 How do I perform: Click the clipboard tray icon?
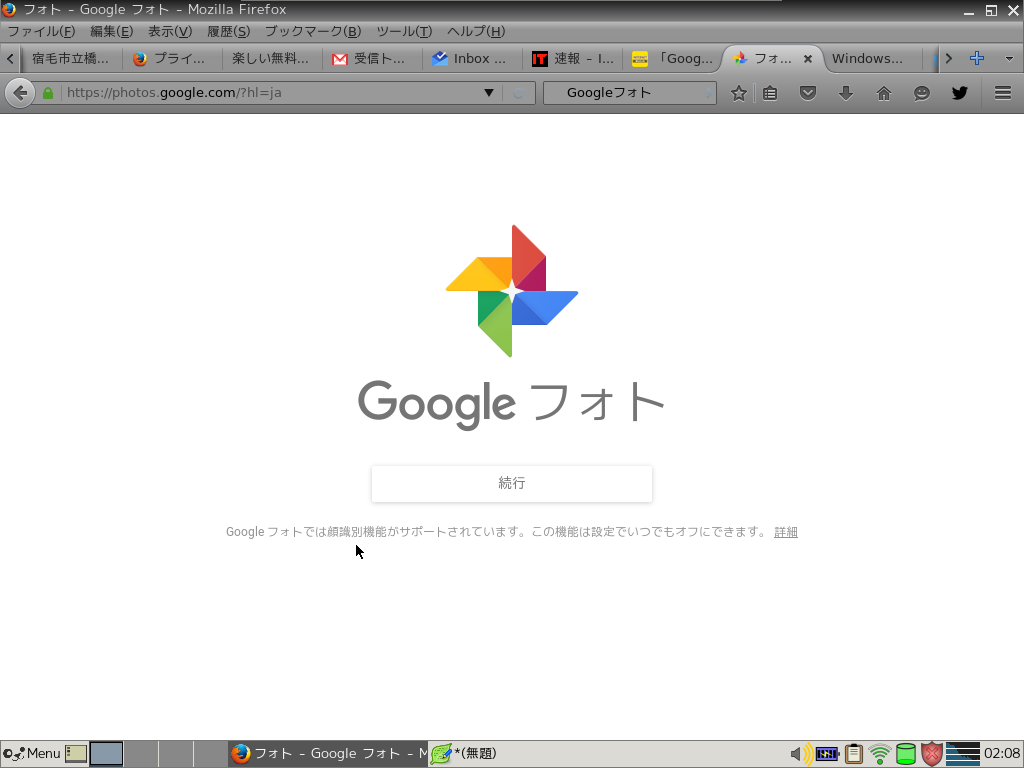click(854, 754)
